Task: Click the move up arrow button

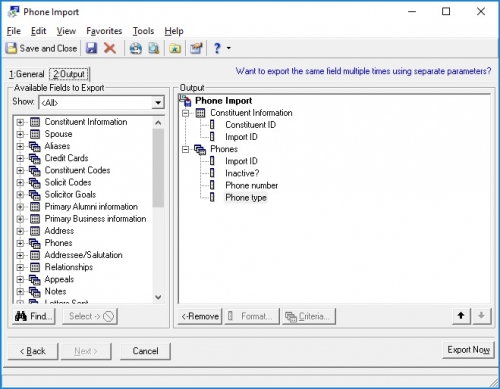Action: click(461, 316)
